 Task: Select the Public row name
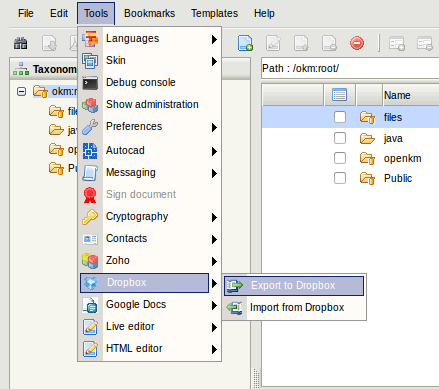(398, 178)
